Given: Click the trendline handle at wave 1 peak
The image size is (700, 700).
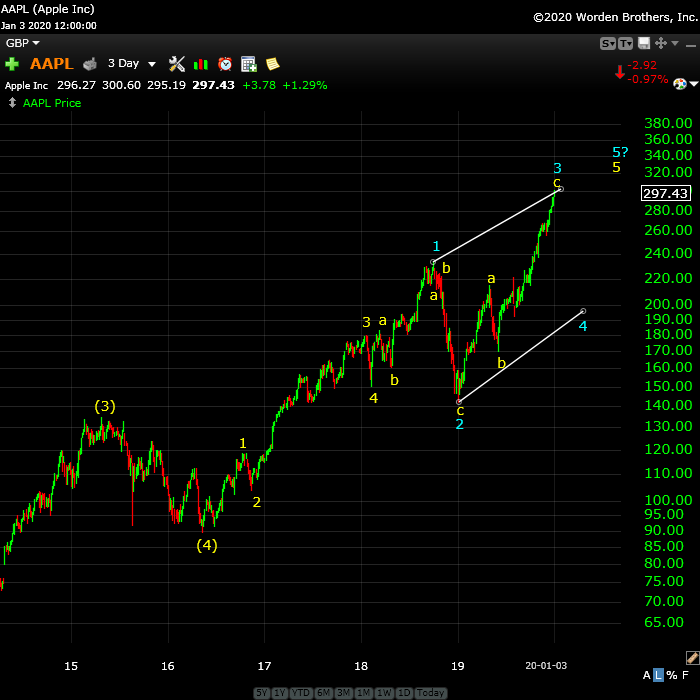Looking at the screenshot, I should (x=433, y=262).
